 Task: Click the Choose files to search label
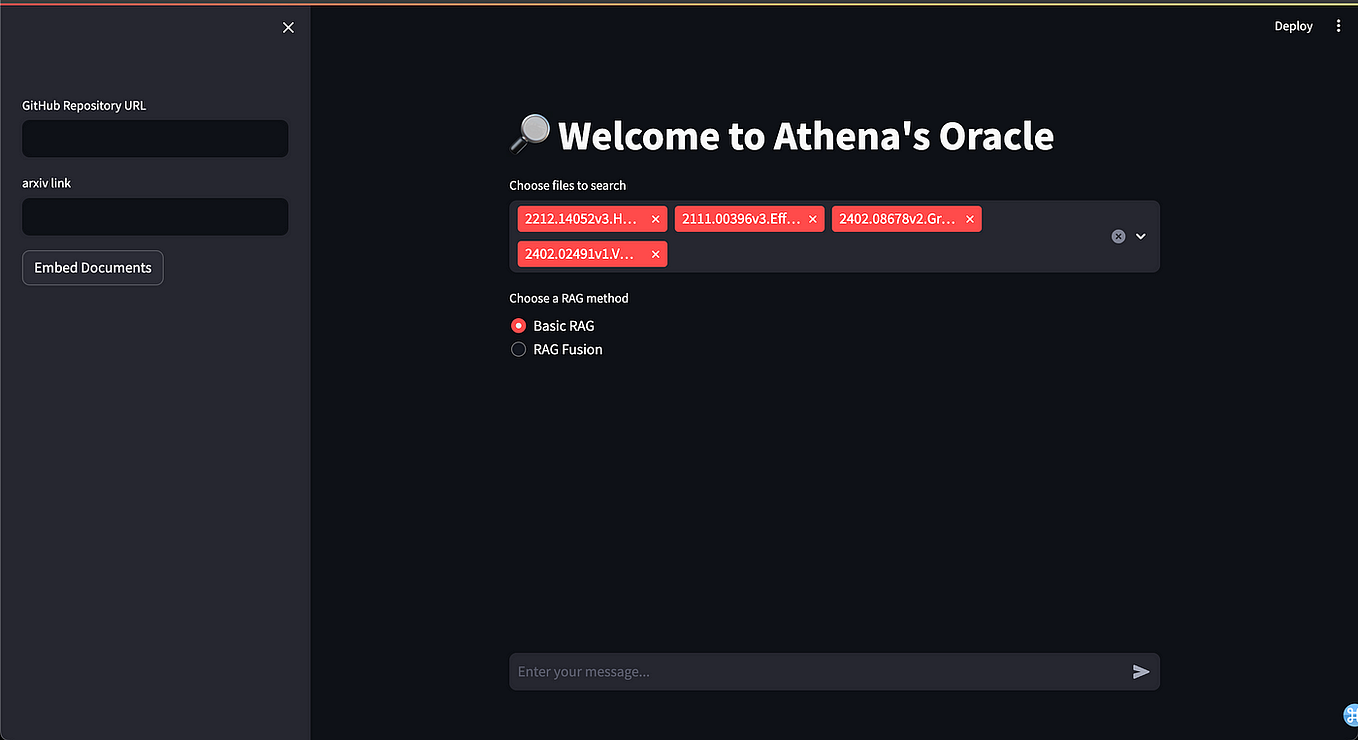click(x=568, y=186)
